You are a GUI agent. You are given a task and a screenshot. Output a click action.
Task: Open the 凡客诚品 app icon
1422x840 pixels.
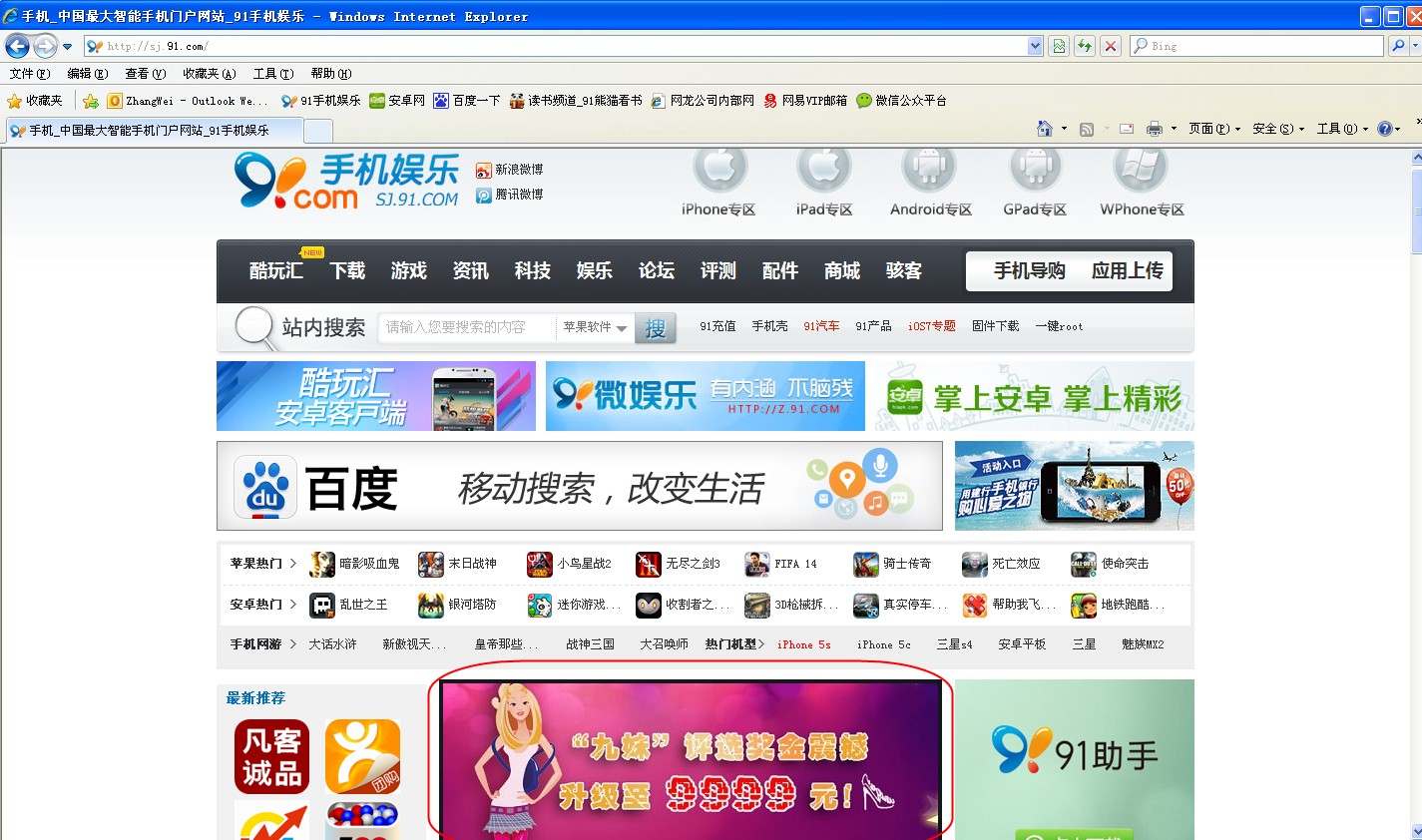click(x=271, y=757)
